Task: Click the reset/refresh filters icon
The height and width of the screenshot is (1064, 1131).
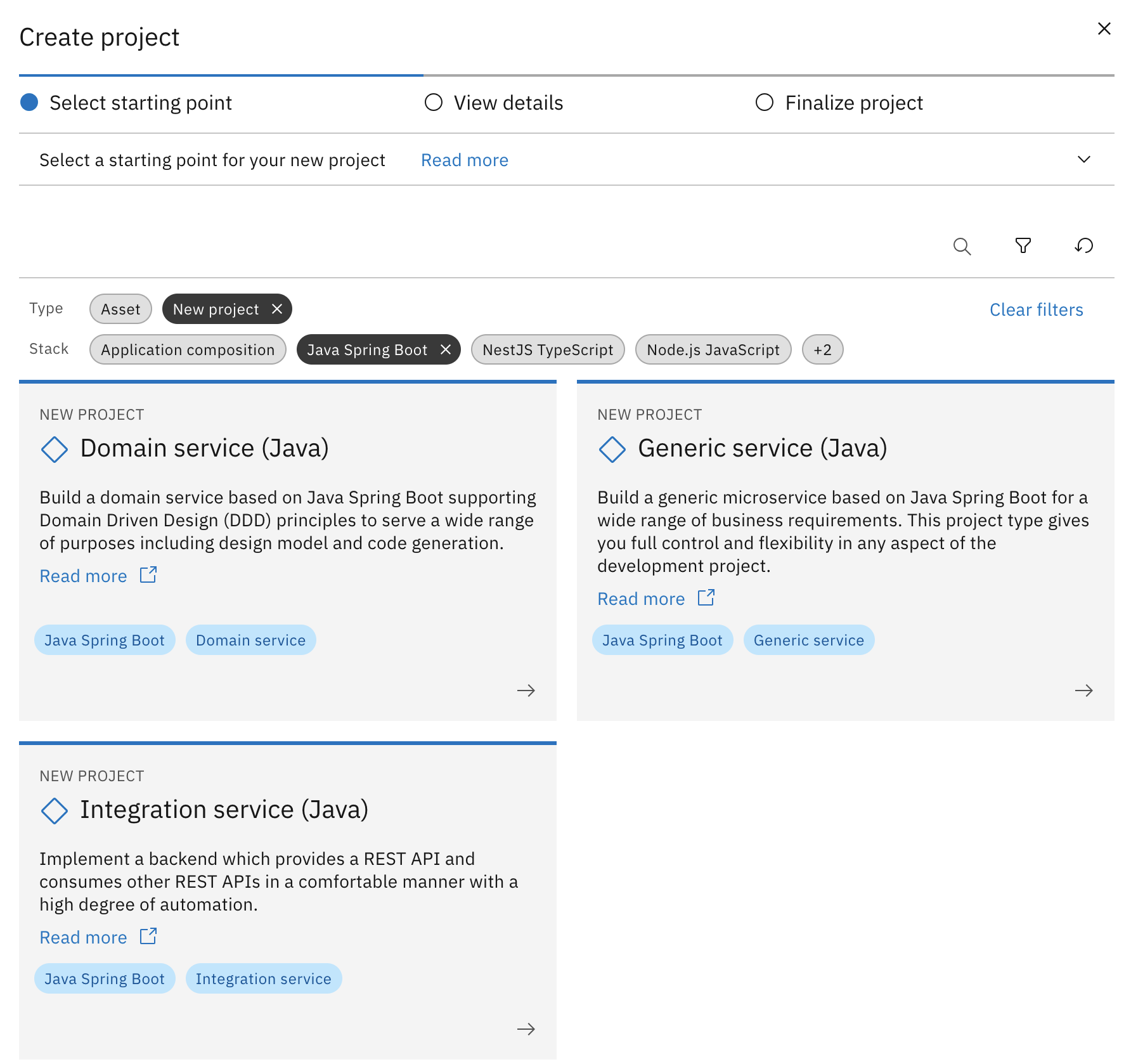Action: click(1084, 246)
